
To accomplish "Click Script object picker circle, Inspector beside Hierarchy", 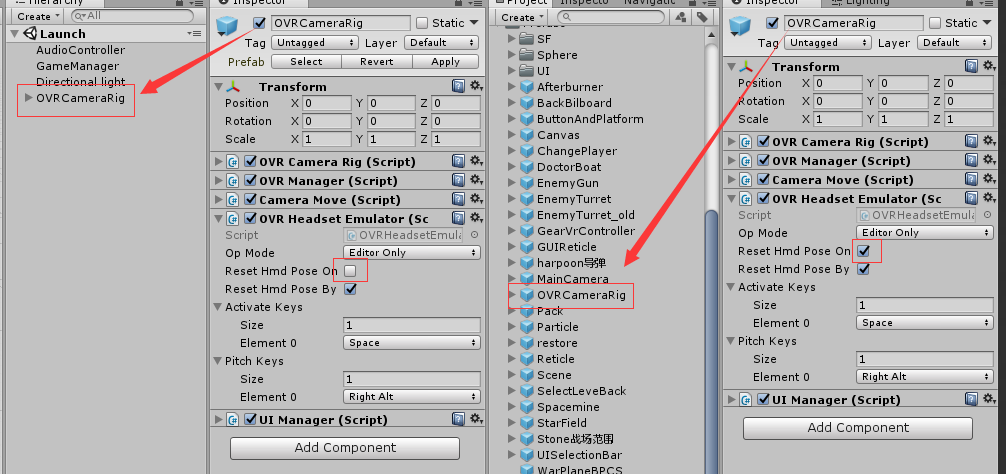I will (474, 235).
